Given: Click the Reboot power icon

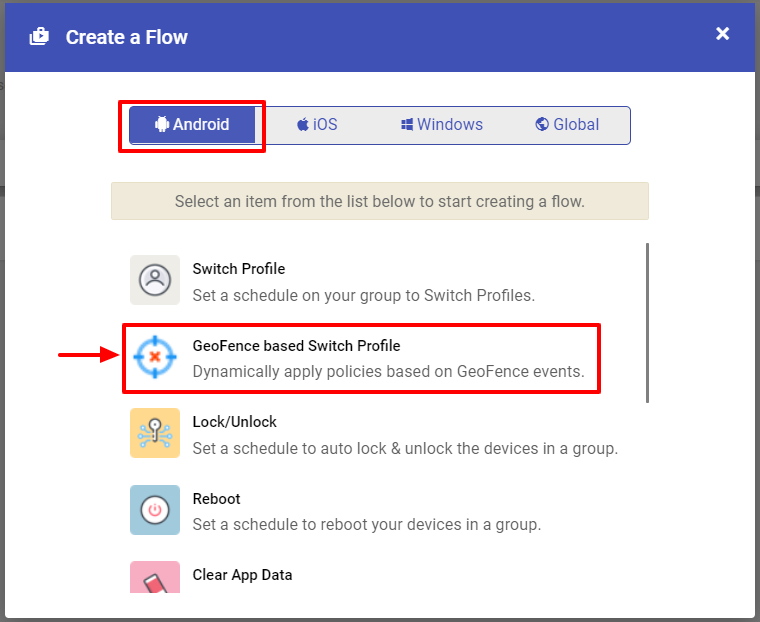Looking at the screenshot, I should (x=155, y=510).
